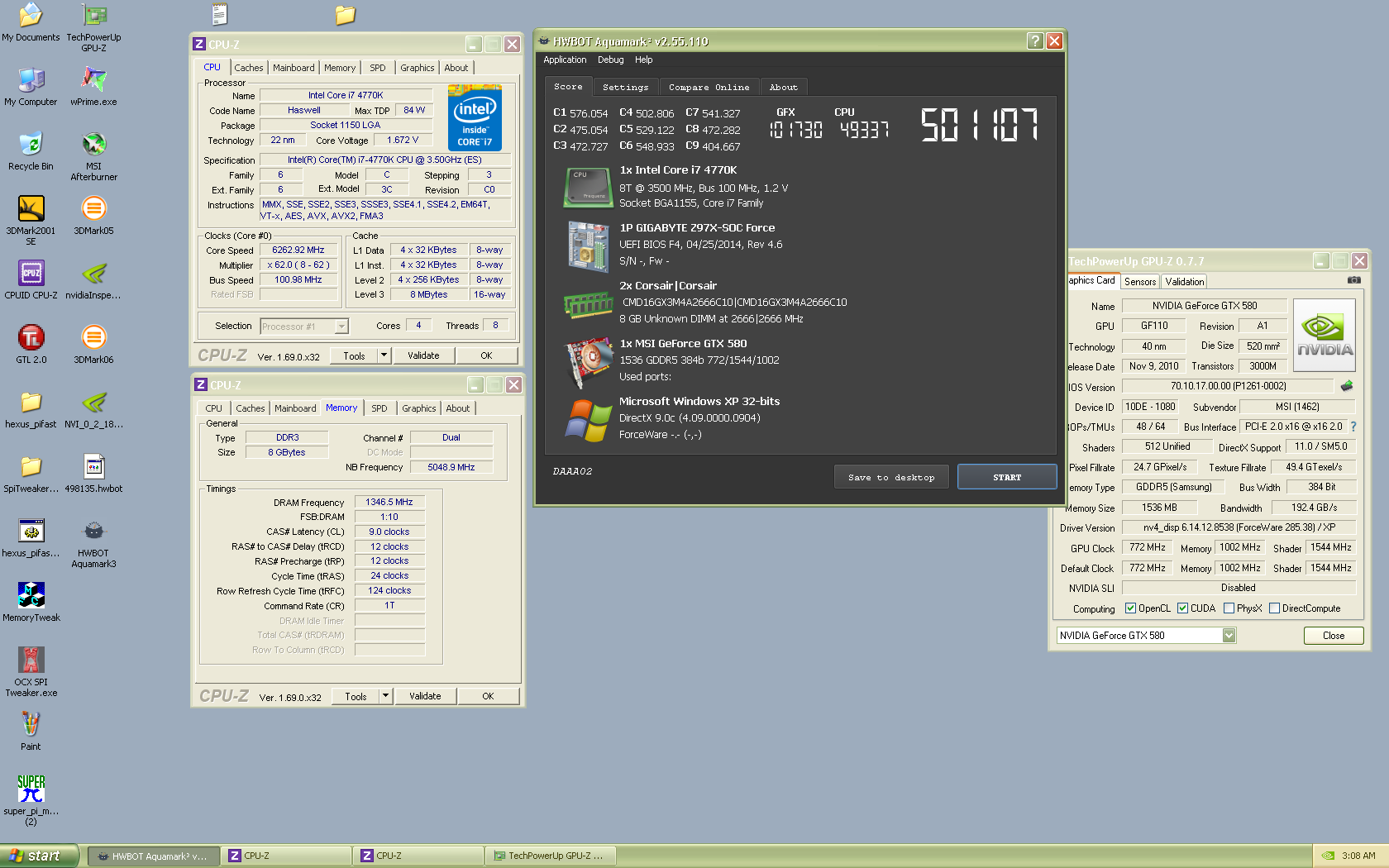Open Validation tab in GPU-Z
This screenshot has width=1389, height=868.
tap(1185, 282)
